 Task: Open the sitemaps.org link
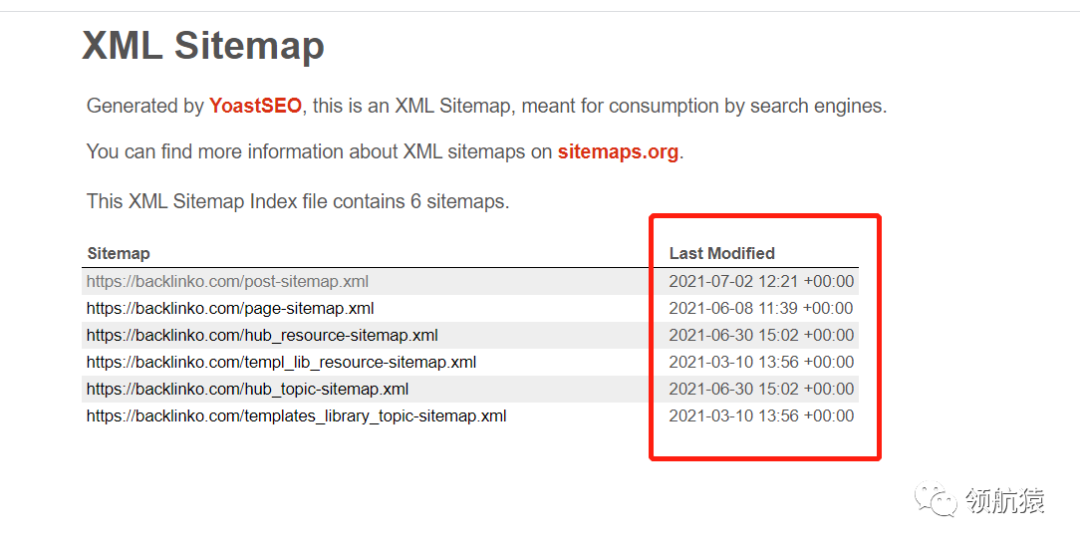pos(618,152)
